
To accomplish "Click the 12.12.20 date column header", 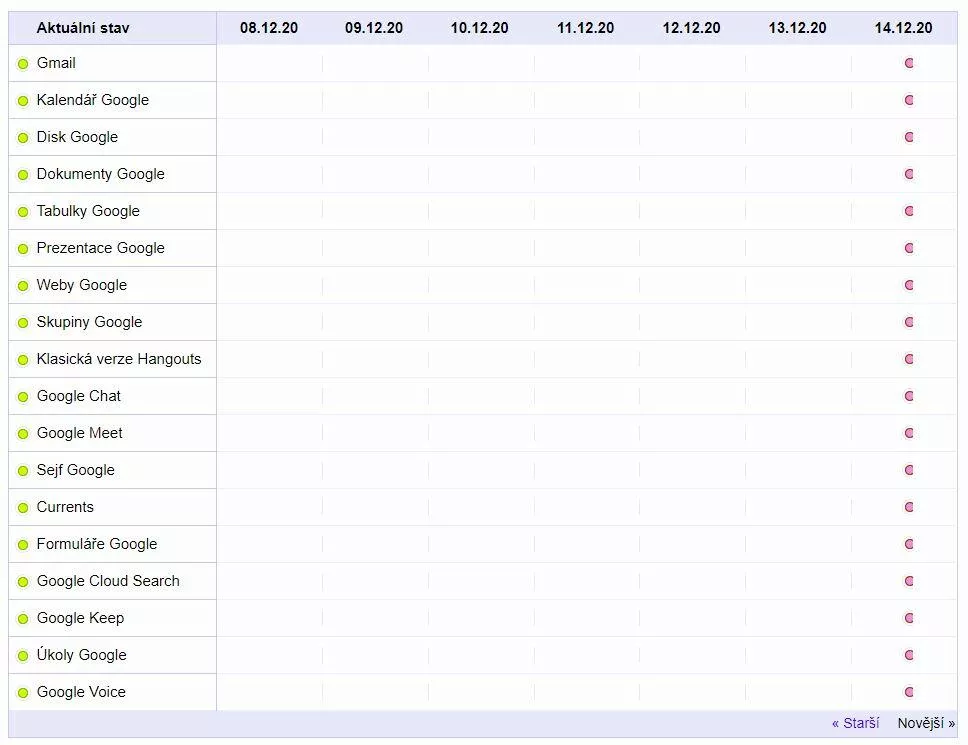I will point(691,28).
